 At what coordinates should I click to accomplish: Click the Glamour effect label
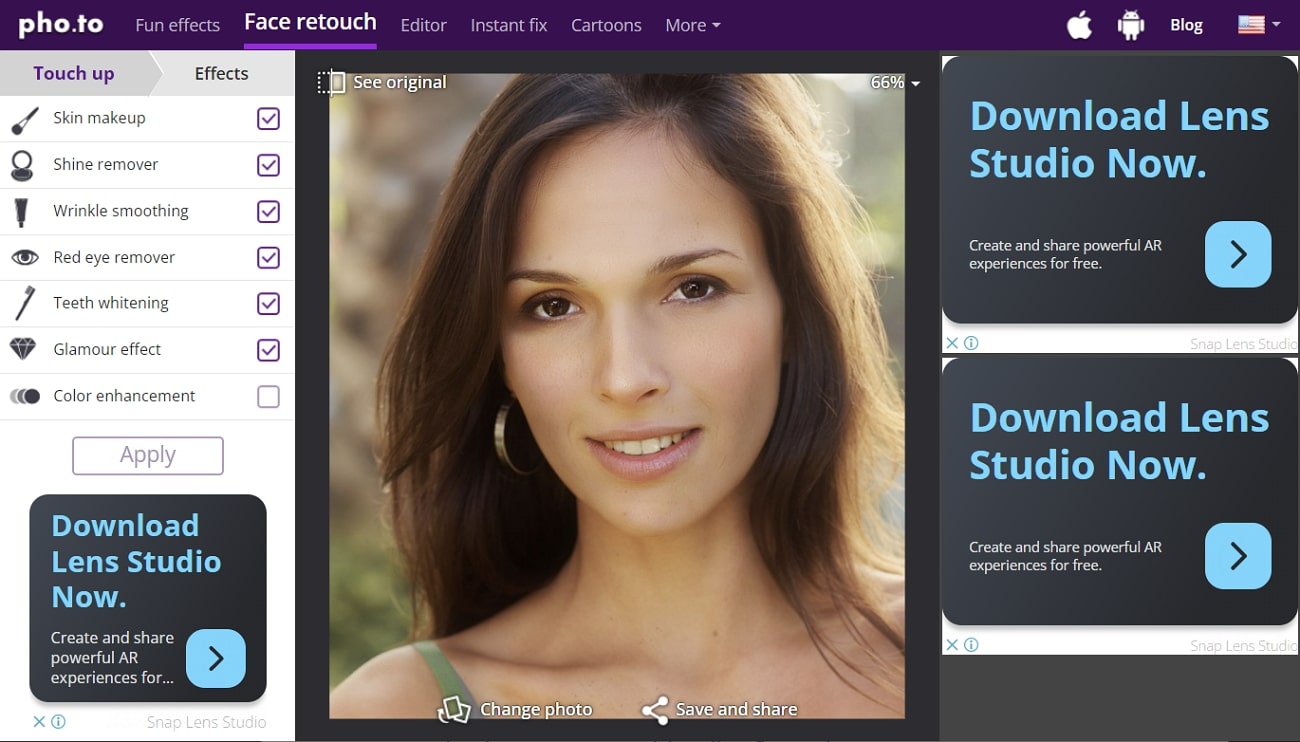click(107, 349)
